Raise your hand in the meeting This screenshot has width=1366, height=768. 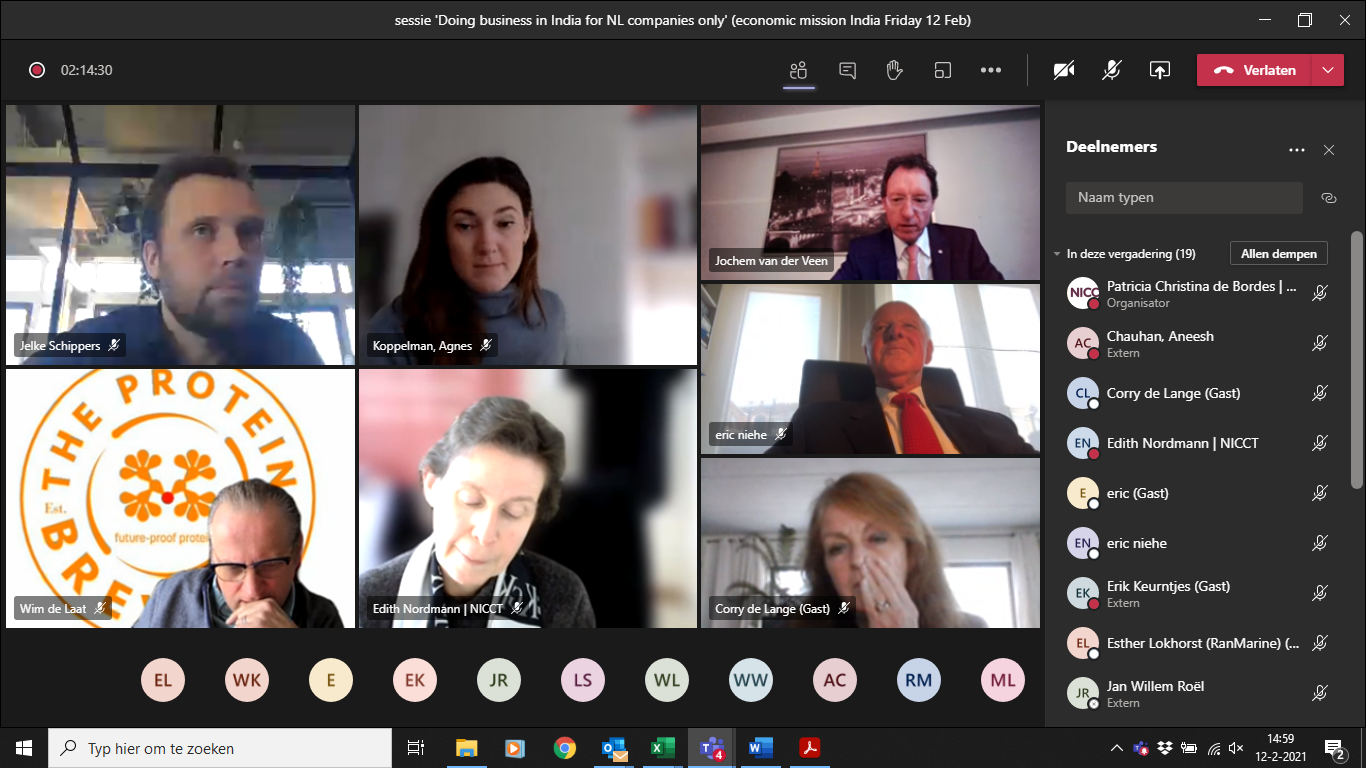894,70
